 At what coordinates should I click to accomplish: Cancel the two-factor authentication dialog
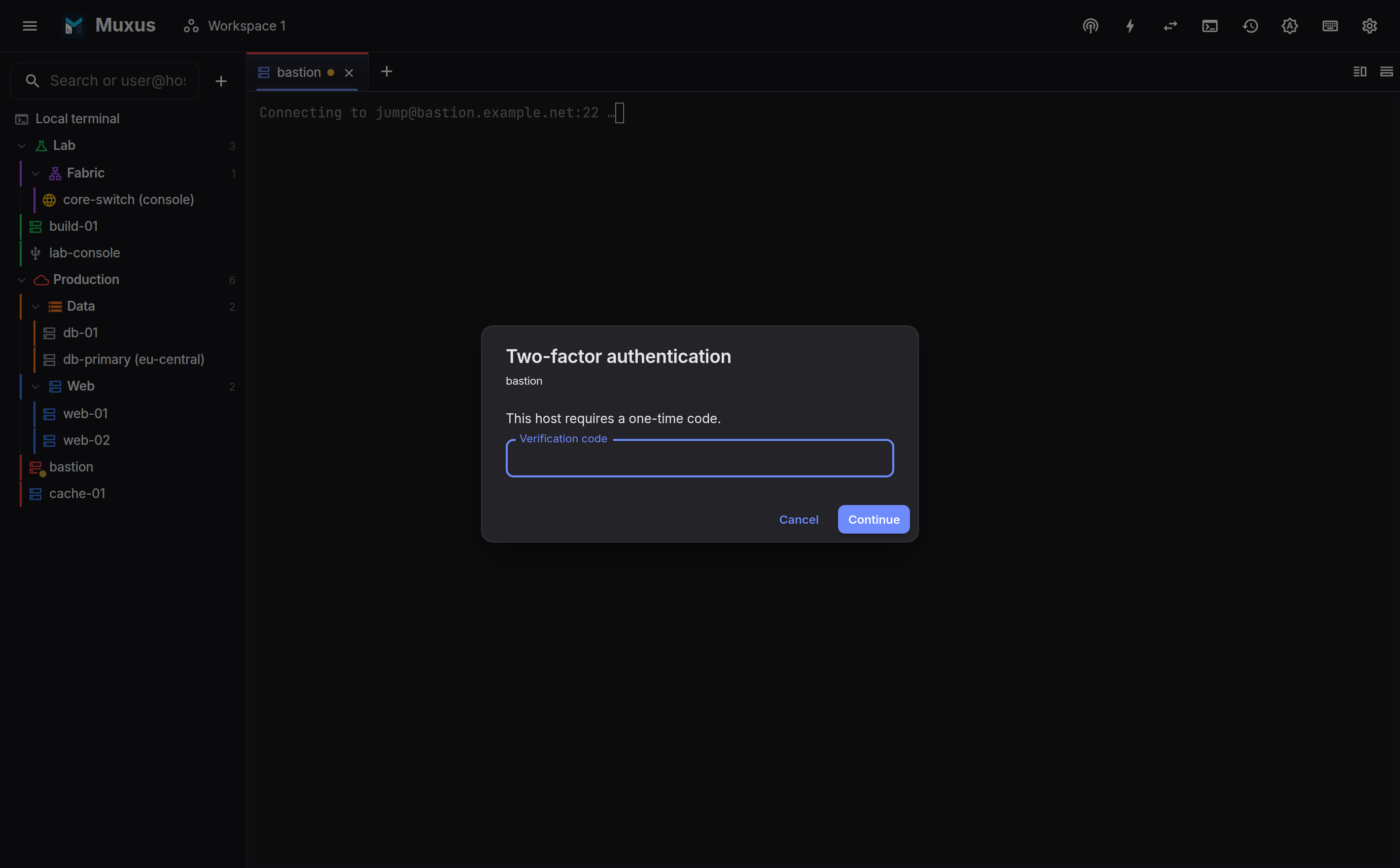pos(799,519)
